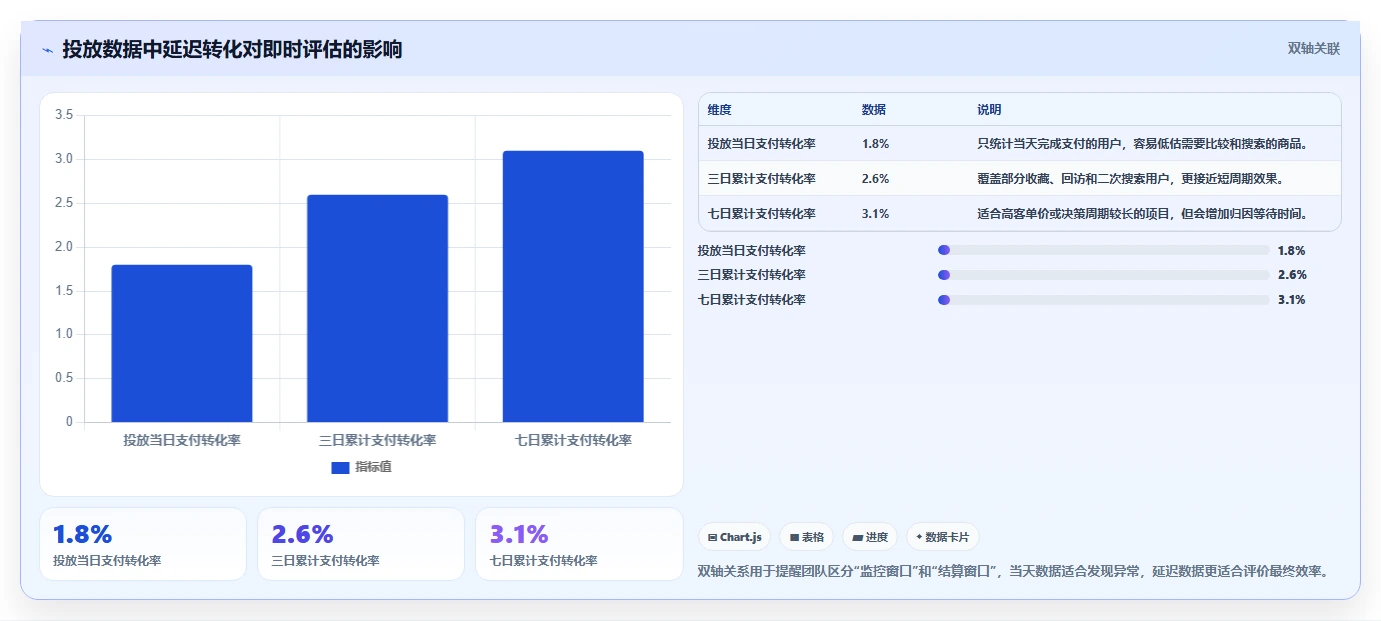Select the Chart.js chip

coord(734,537)
